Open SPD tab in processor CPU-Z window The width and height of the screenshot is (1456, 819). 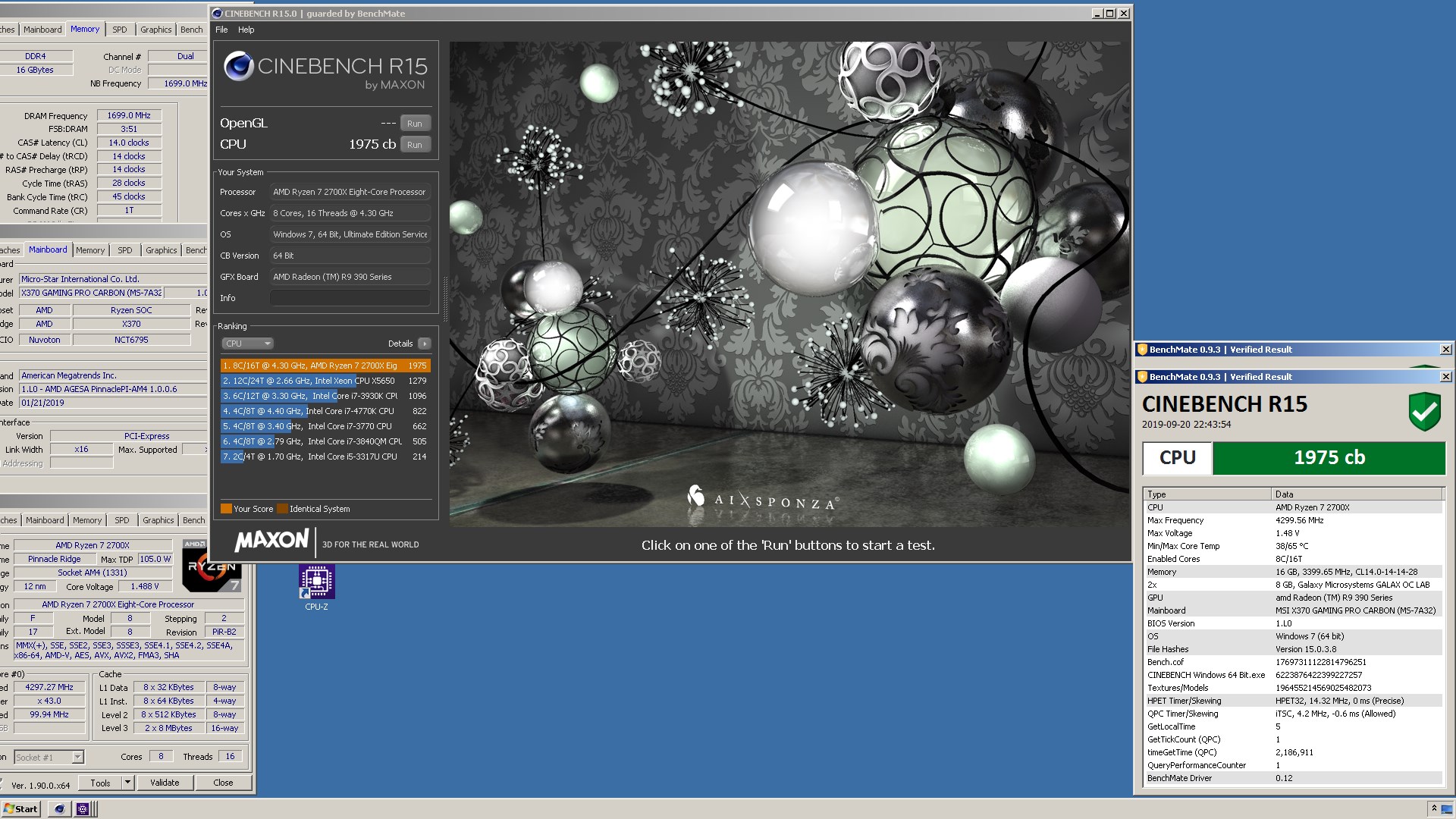tap(122, 520)
